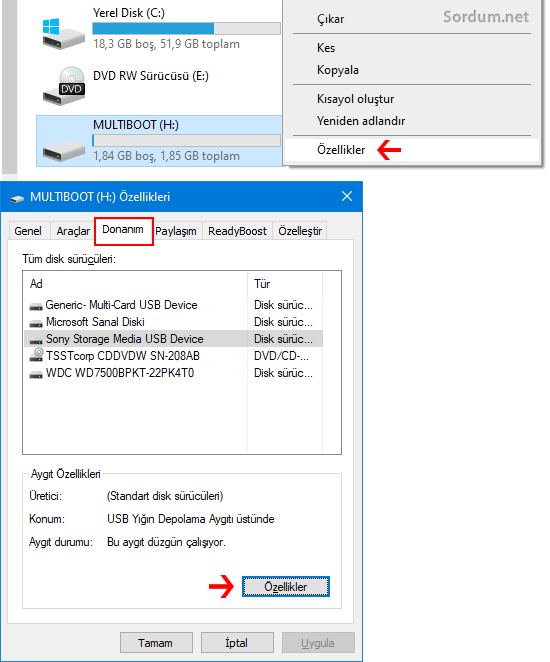
Task: Click the Özellikler button under Aygıt Özellikleri
Action: [286, 587]
